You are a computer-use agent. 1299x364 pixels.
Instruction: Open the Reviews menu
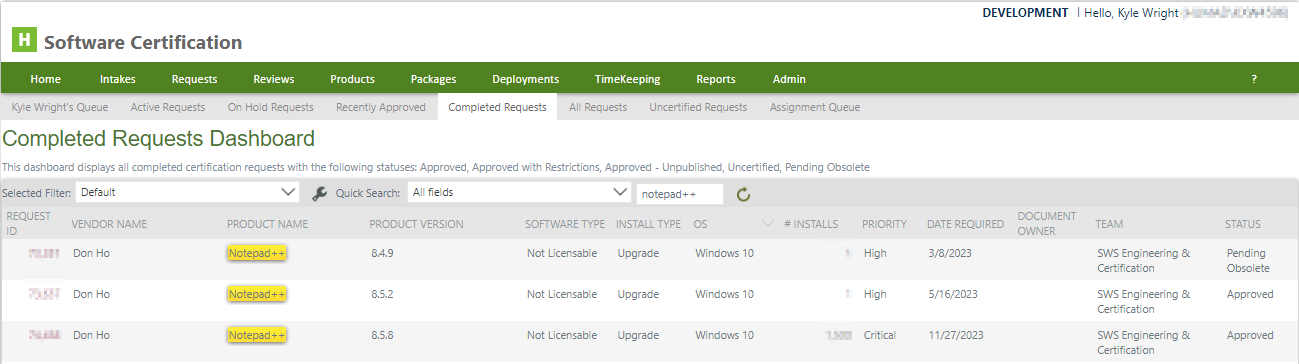pyautogui.click(x=274, y=79)
